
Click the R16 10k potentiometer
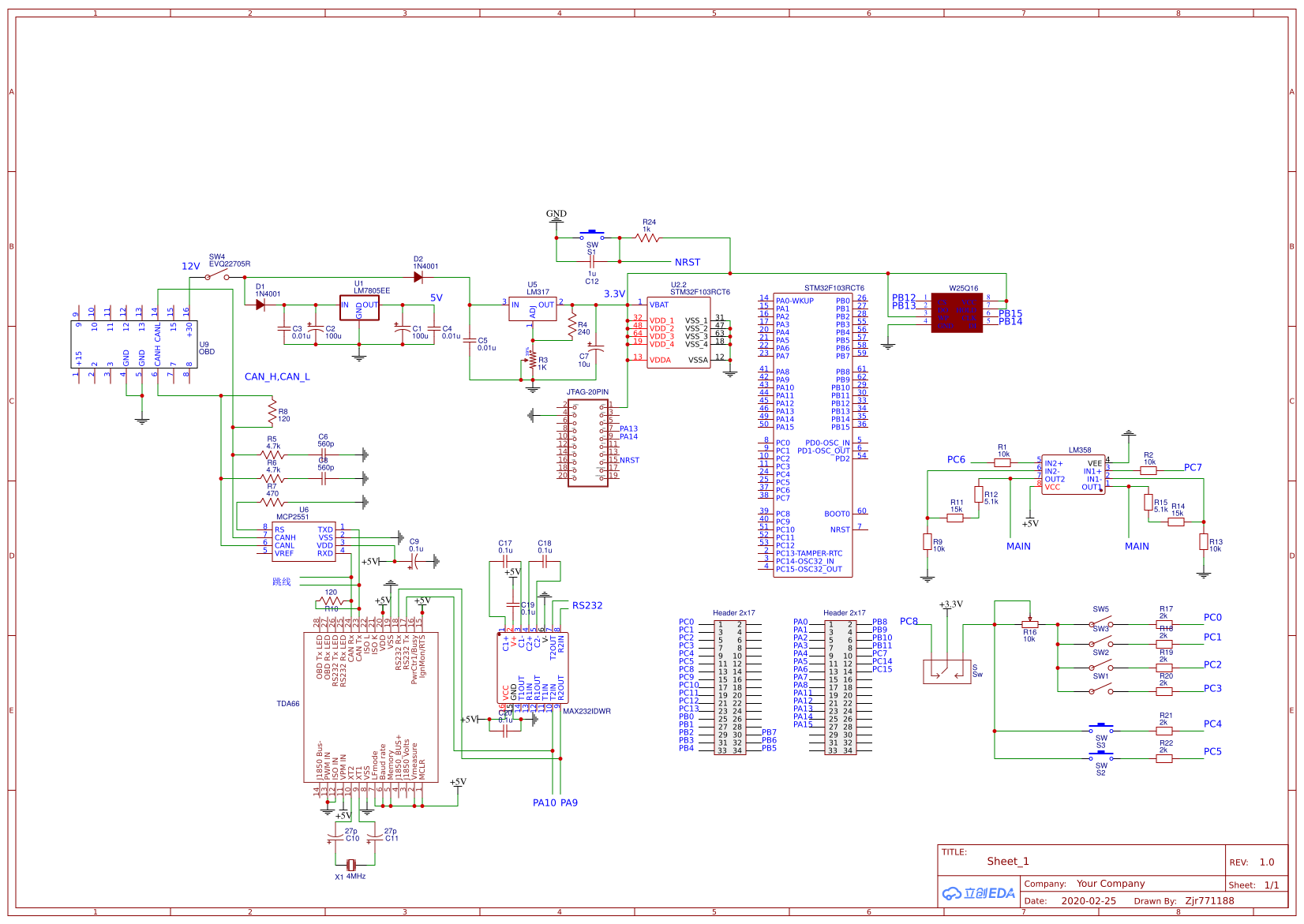1029,623
